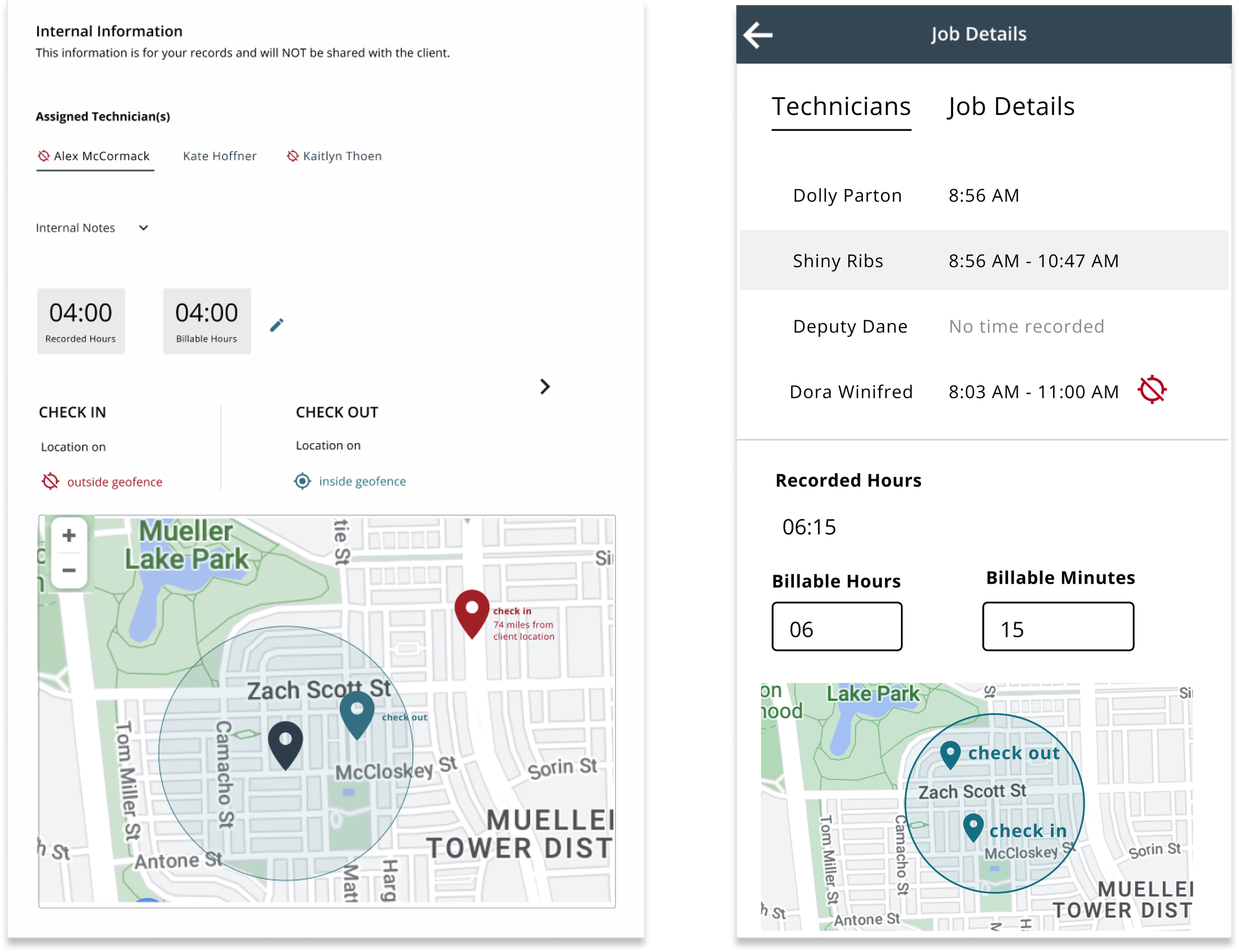Screen dimensions: 1239x952
Task: Switch to the Job Details tab
Action: [x=1011, y=107]
